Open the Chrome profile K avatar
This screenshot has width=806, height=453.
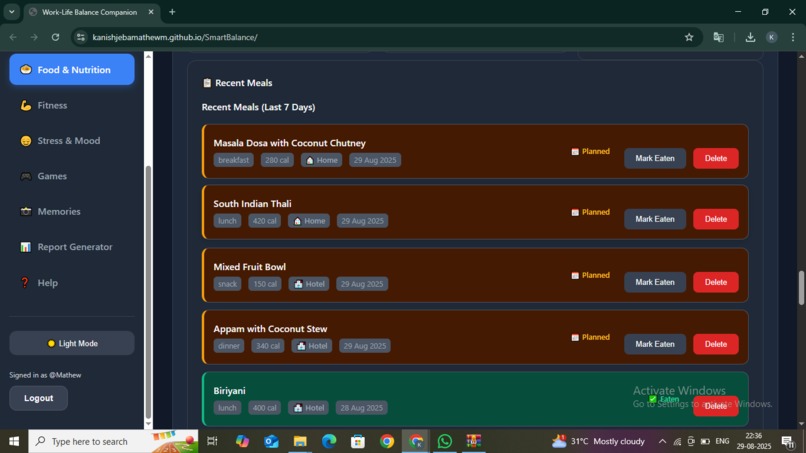click(x=772, y=37)
